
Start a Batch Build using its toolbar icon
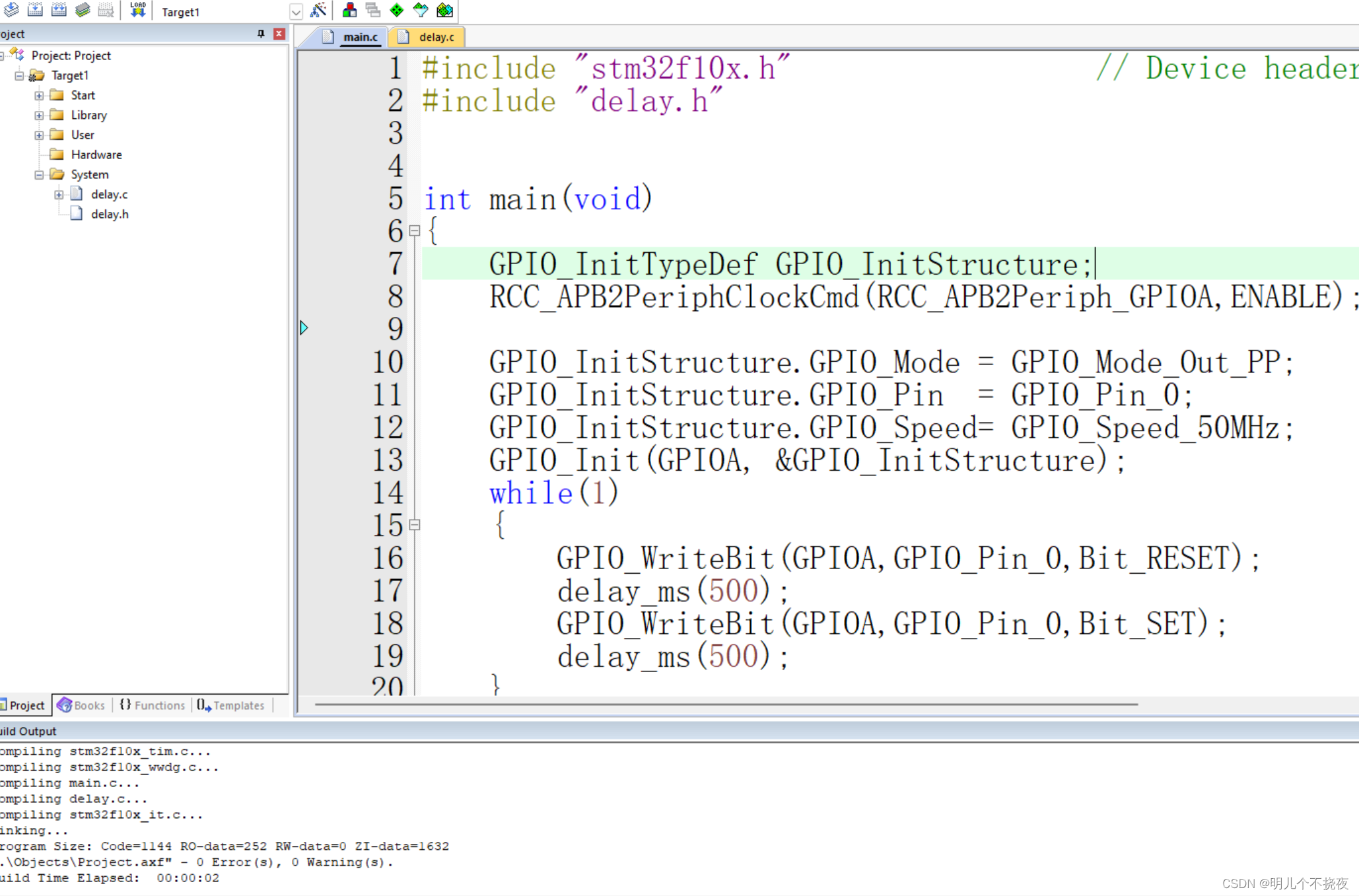click(x=82, y=10)
